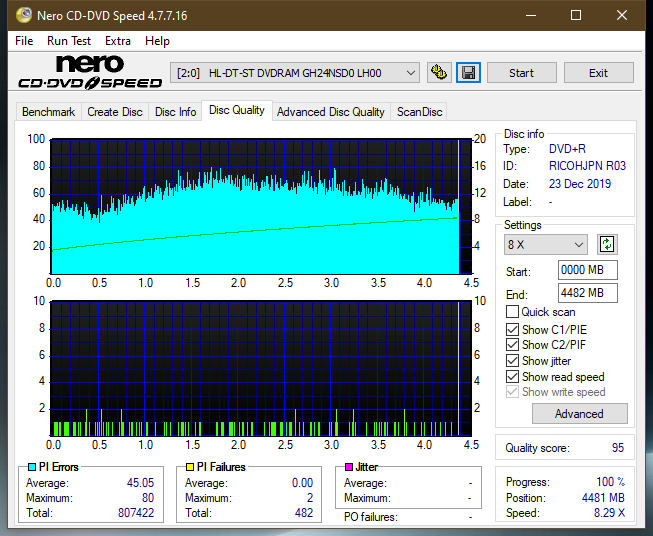
Task: Minimize the Nero window
Action: pos(531,15)
